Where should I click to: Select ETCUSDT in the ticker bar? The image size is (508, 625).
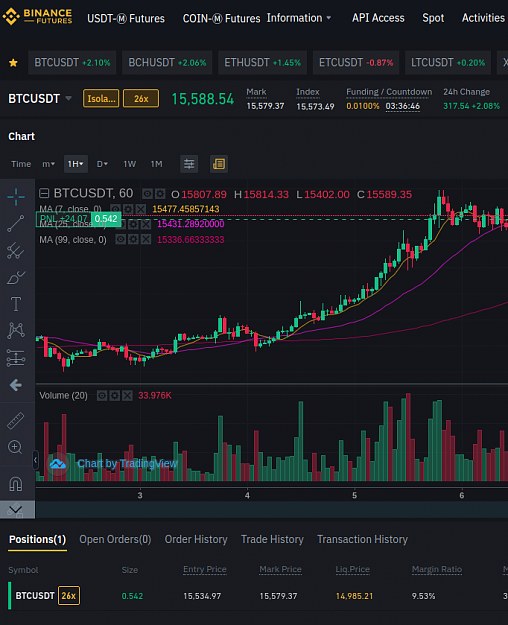pos(356,63)
